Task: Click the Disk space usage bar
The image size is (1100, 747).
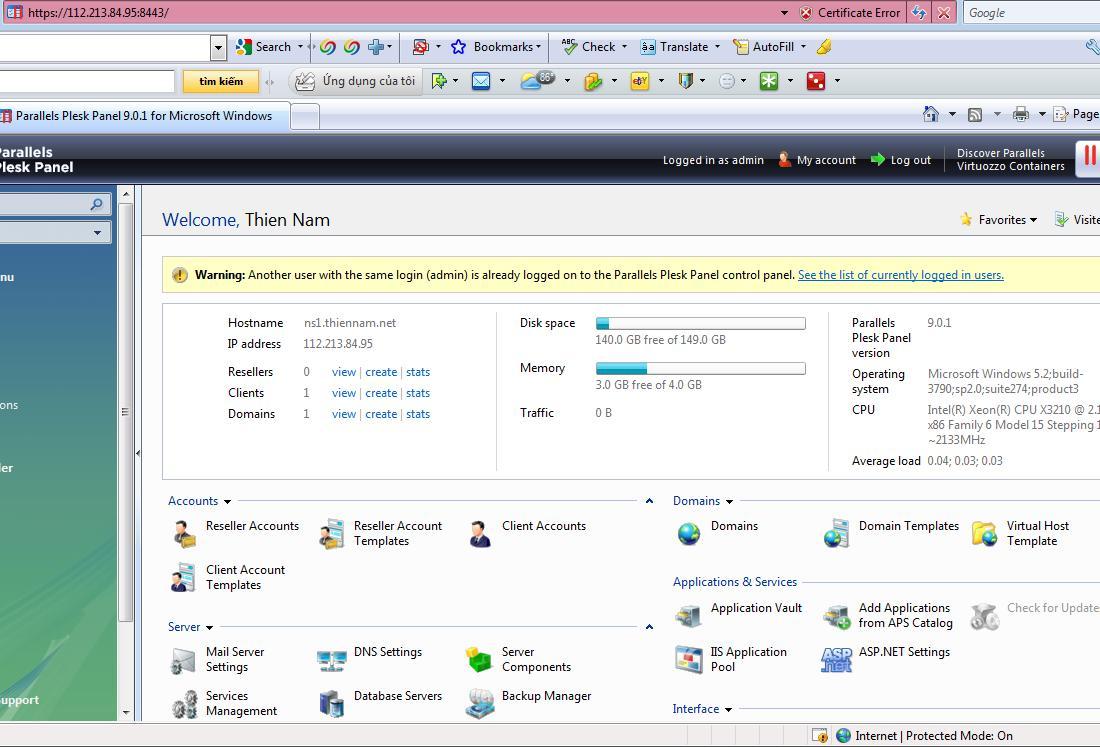Action: [x=701, y=323]
